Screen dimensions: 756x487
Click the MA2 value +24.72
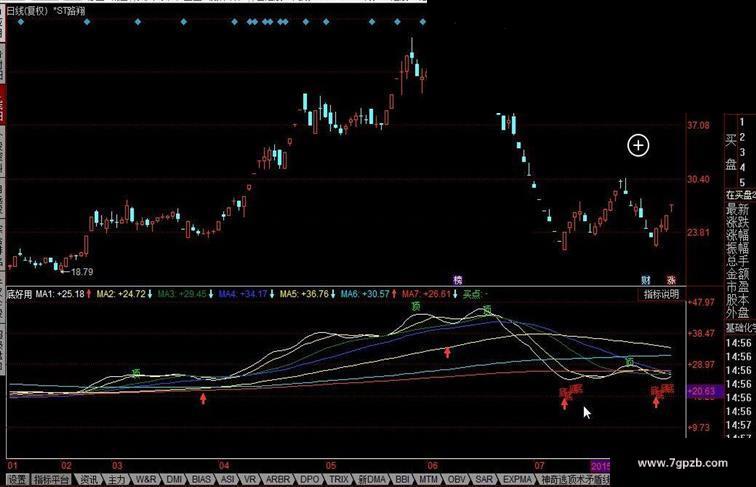[131, 294]
